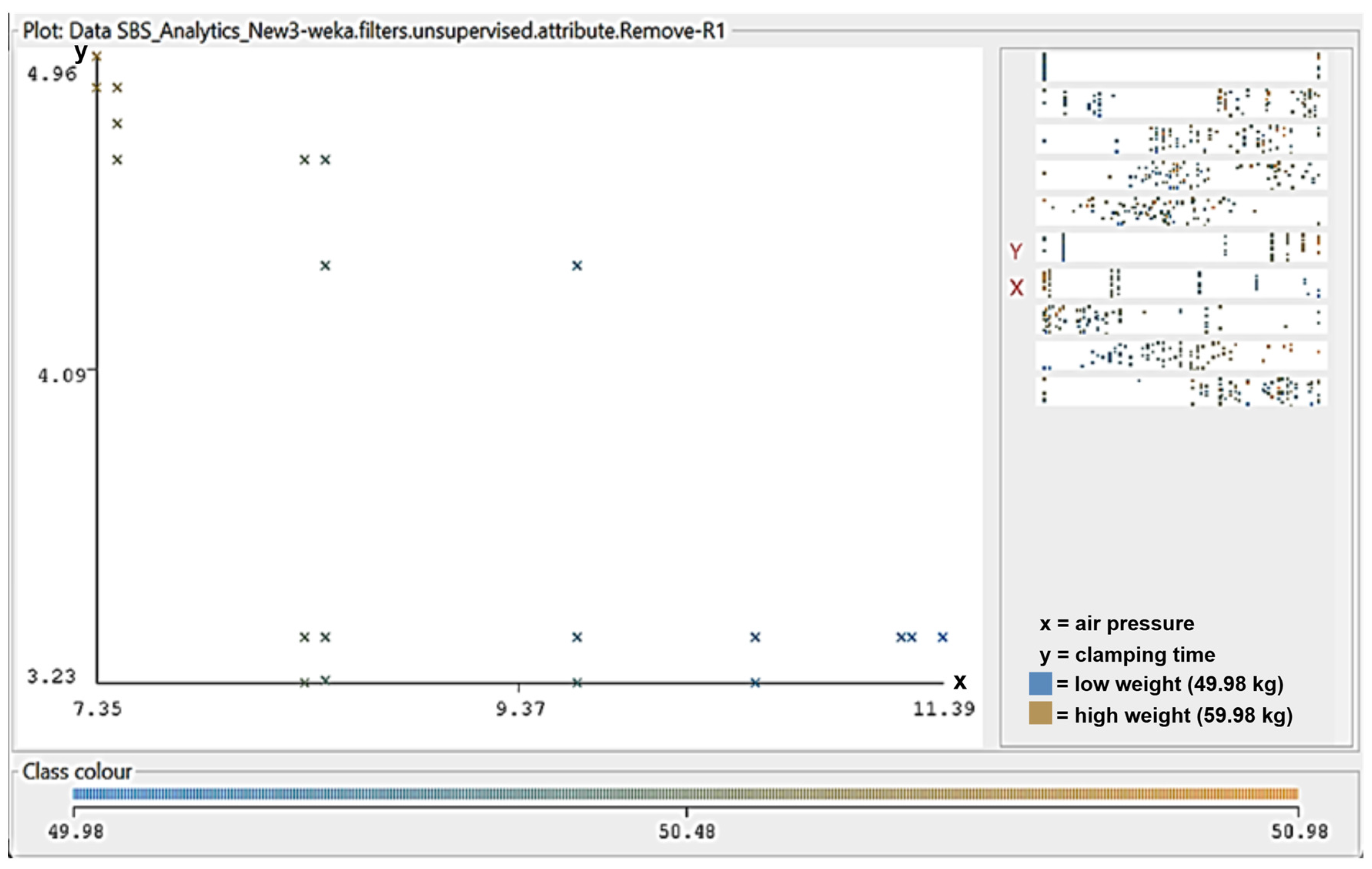Click the Class colour panel label
Screen dimensions: 1372x869
click(77, 772)
